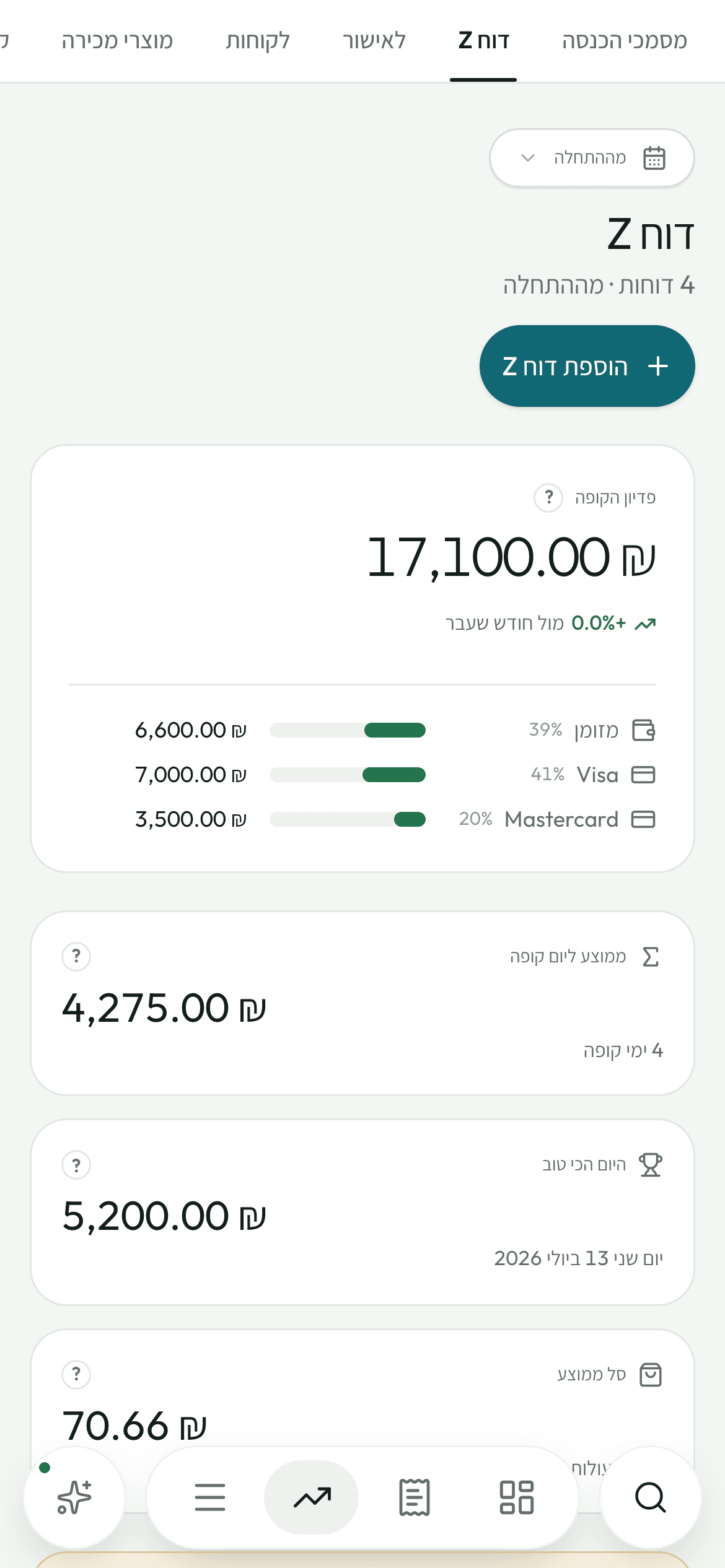Viewport: 725px width, 1568px height.
Task: Open the receipt documents icon in bottom bar
Action: point(415,1497)
